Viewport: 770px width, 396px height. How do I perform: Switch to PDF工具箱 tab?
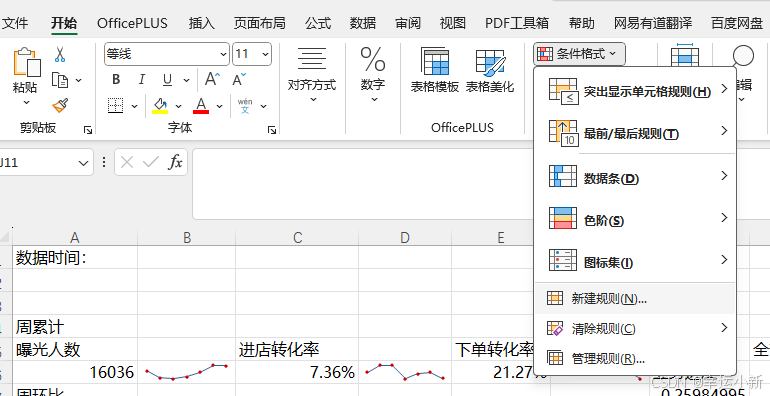tap(517, 23)
